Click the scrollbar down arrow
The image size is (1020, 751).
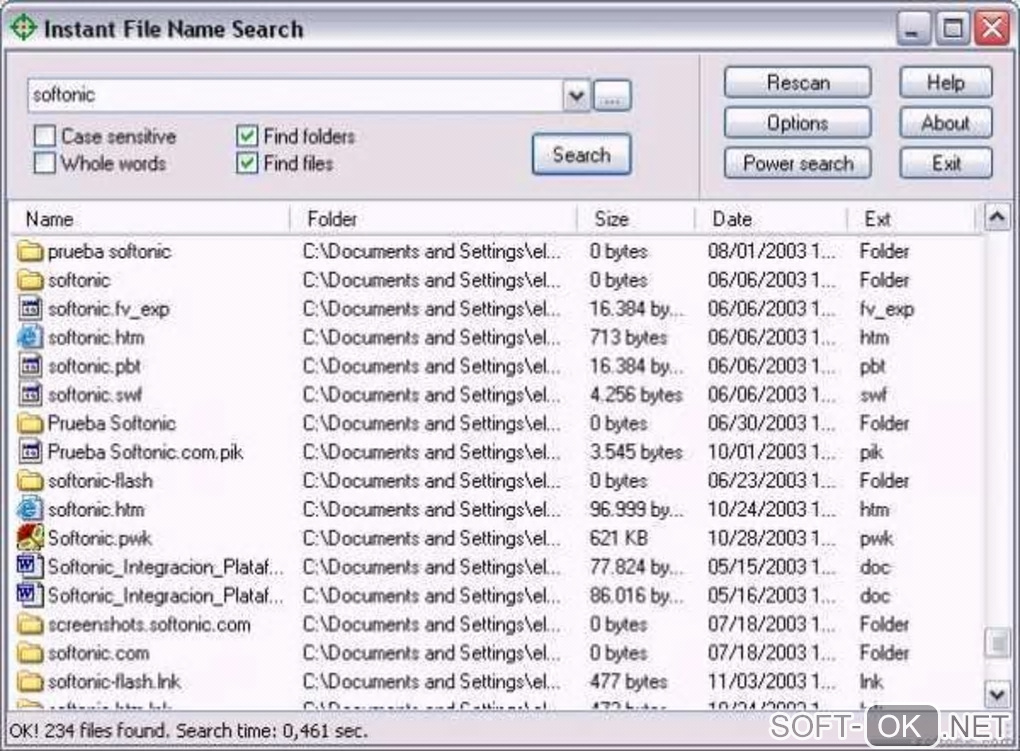click(997, 694)
